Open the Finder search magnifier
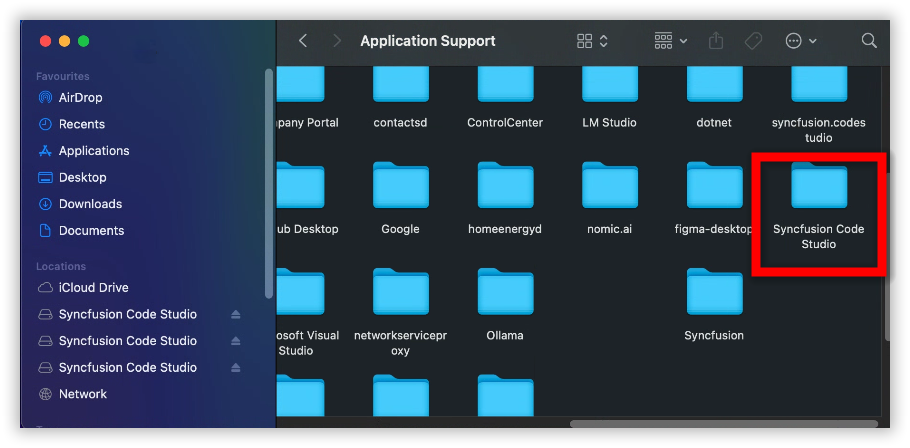The image size is (910, 448). 869,41
